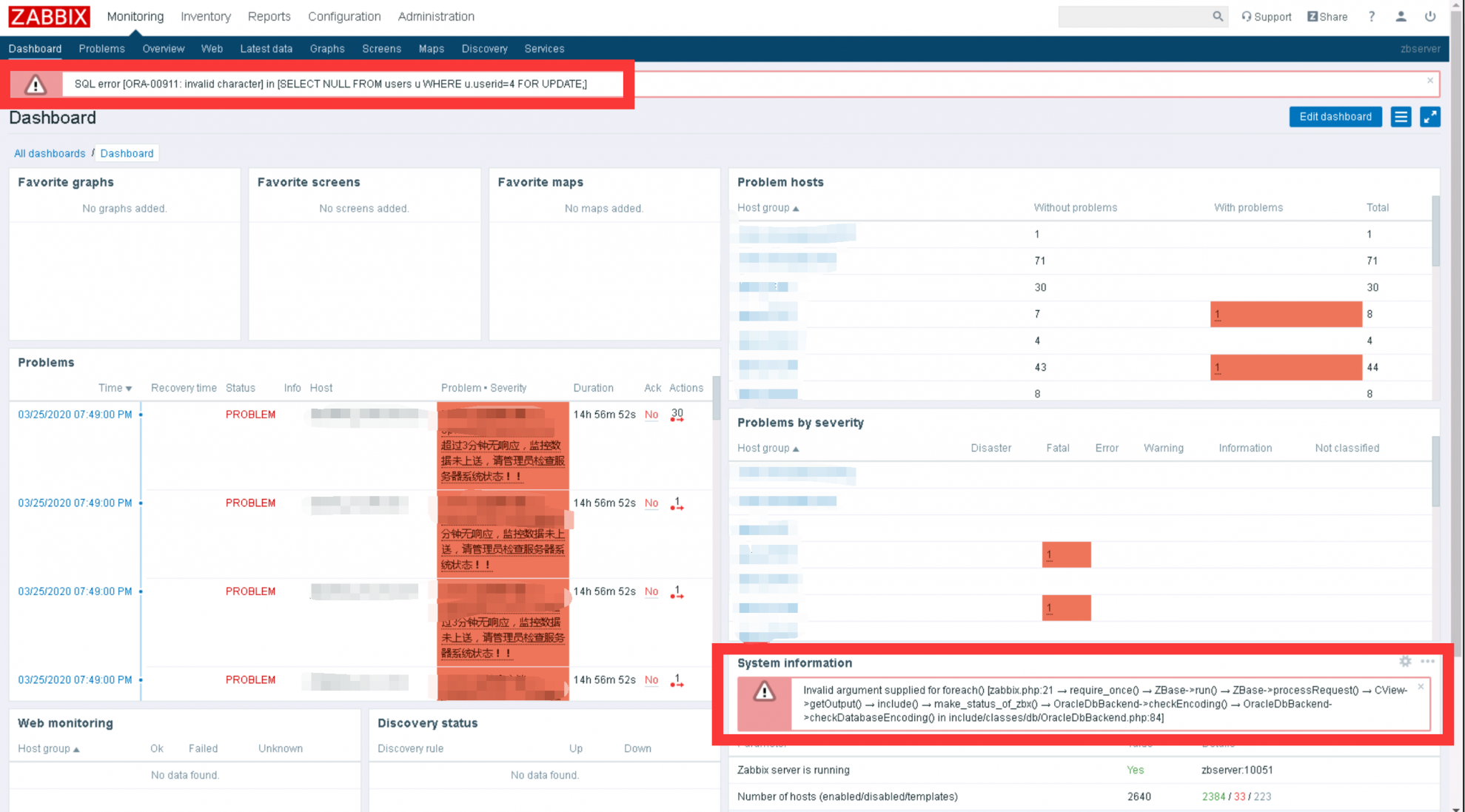Switch to the Latest data tab
Image resolution: width=1465 pixels, height=812 pixels.
(266, 49)
